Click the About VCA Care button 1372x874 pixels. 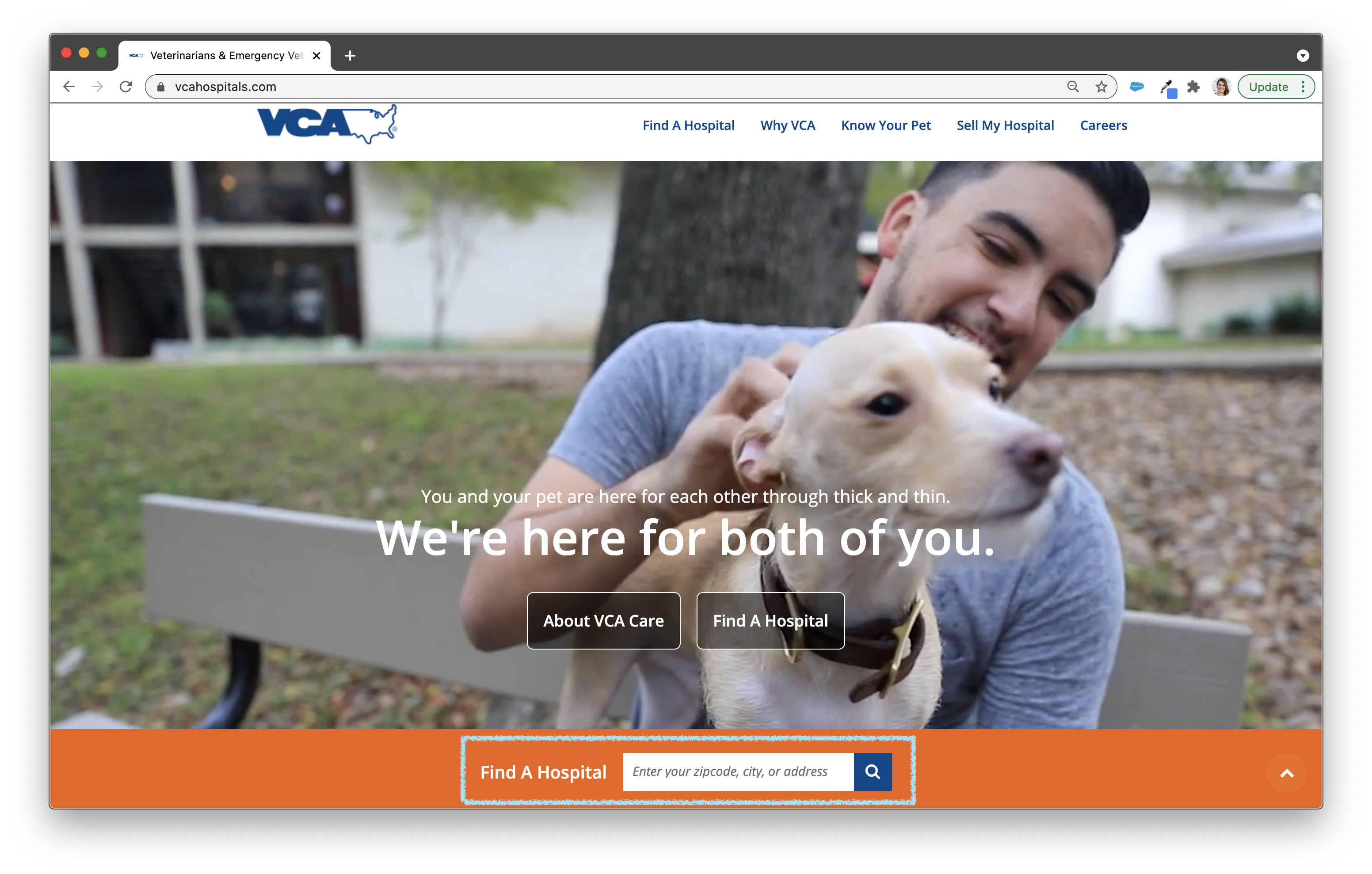pyautogui.click(x=604, y=620)
